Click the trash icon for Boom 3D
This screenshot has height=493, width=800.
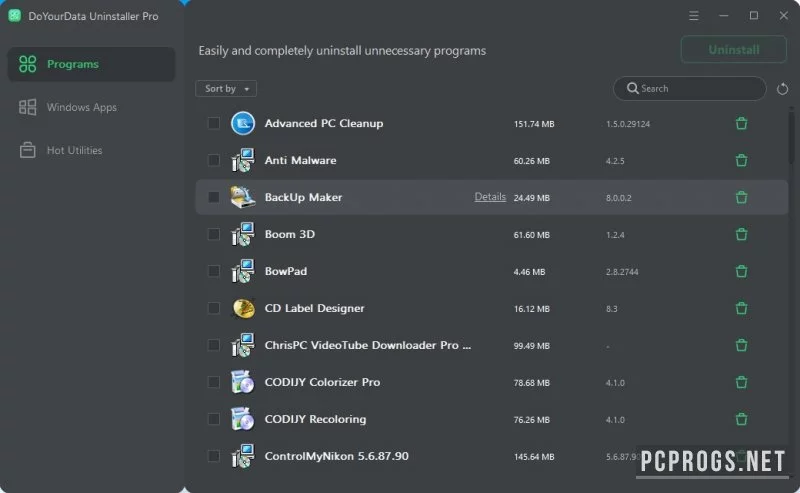click(x=741, y=234)
